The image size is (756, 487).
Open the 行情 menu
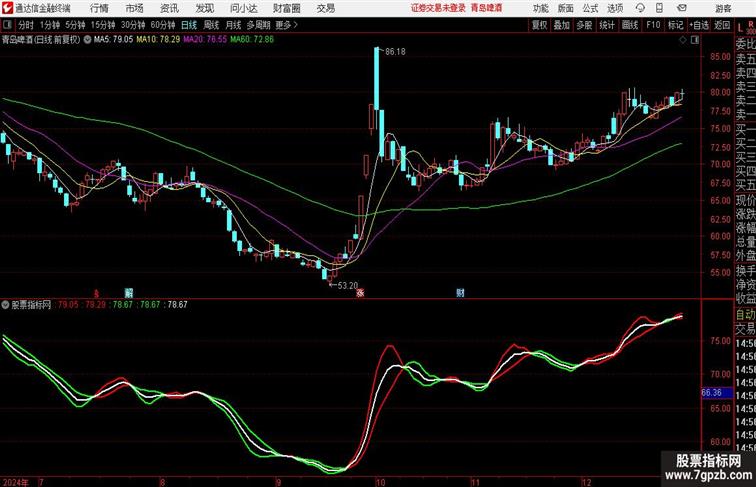click(x=99, y=8)
